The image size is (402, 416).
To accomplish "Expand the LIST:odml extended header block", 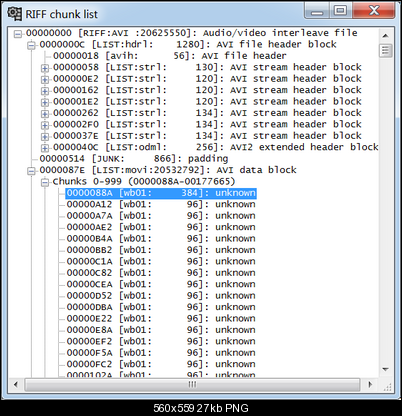I will point(45,148).
